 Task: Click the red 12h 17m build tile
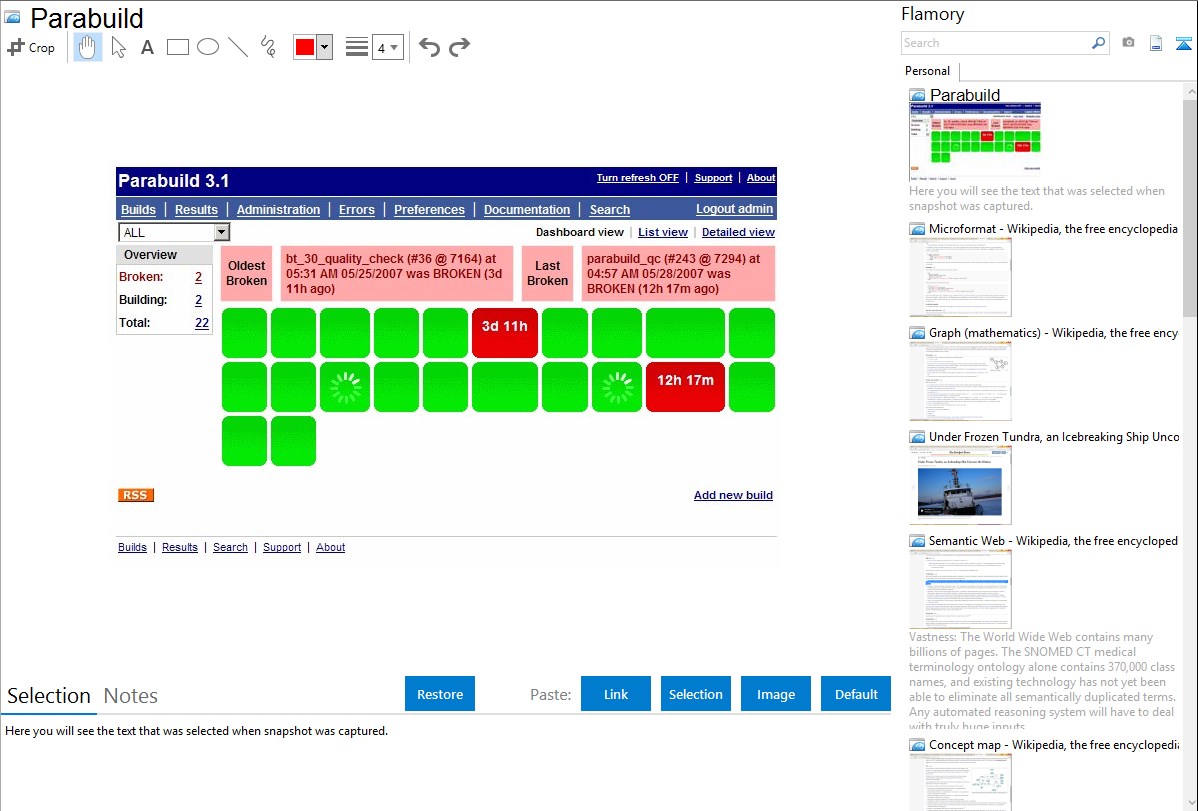pos(685,387)
